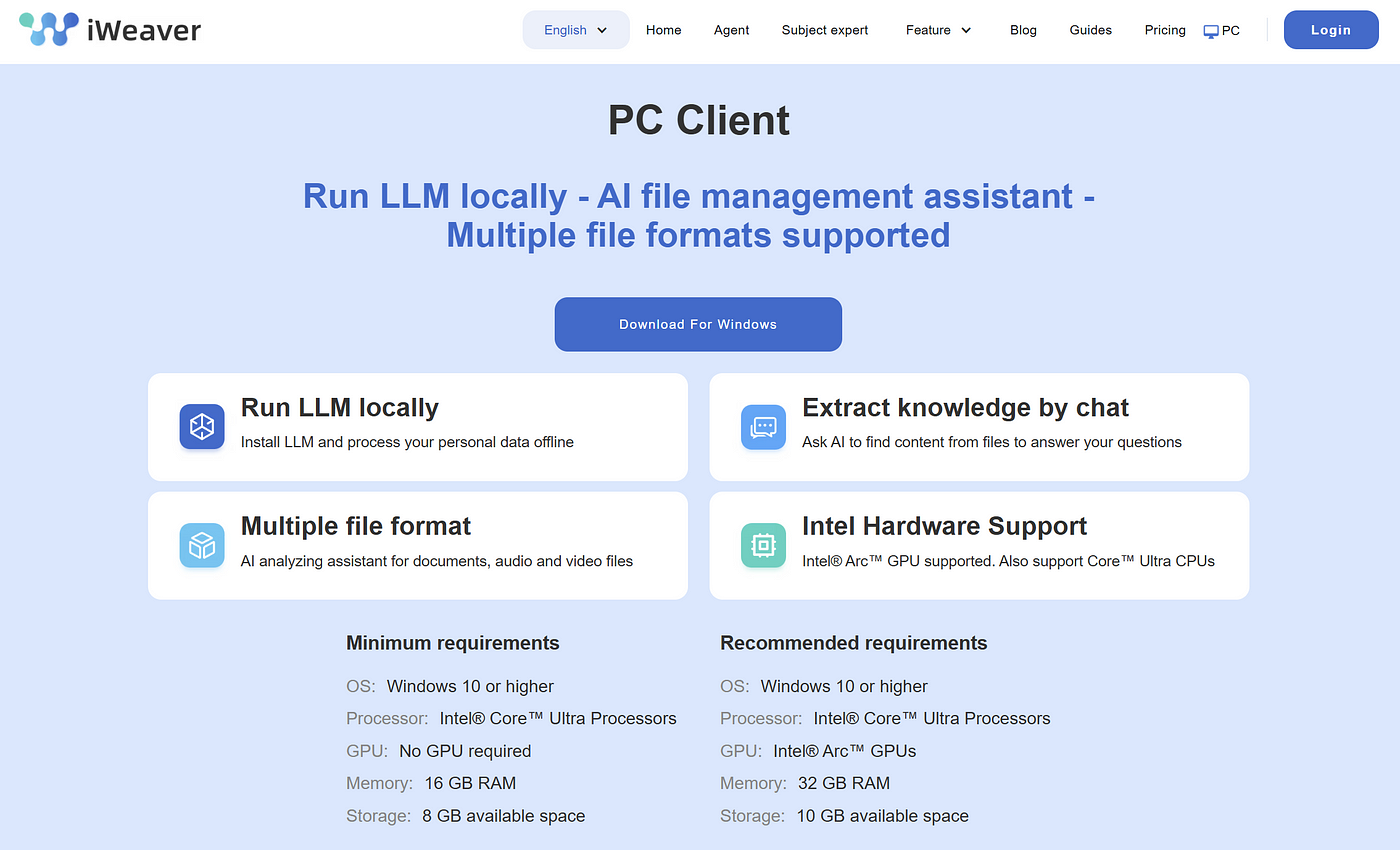Screen dimensions: 1400x850
Task: Click 'Install LLM and process your personal data offline'
Action: 407,442
